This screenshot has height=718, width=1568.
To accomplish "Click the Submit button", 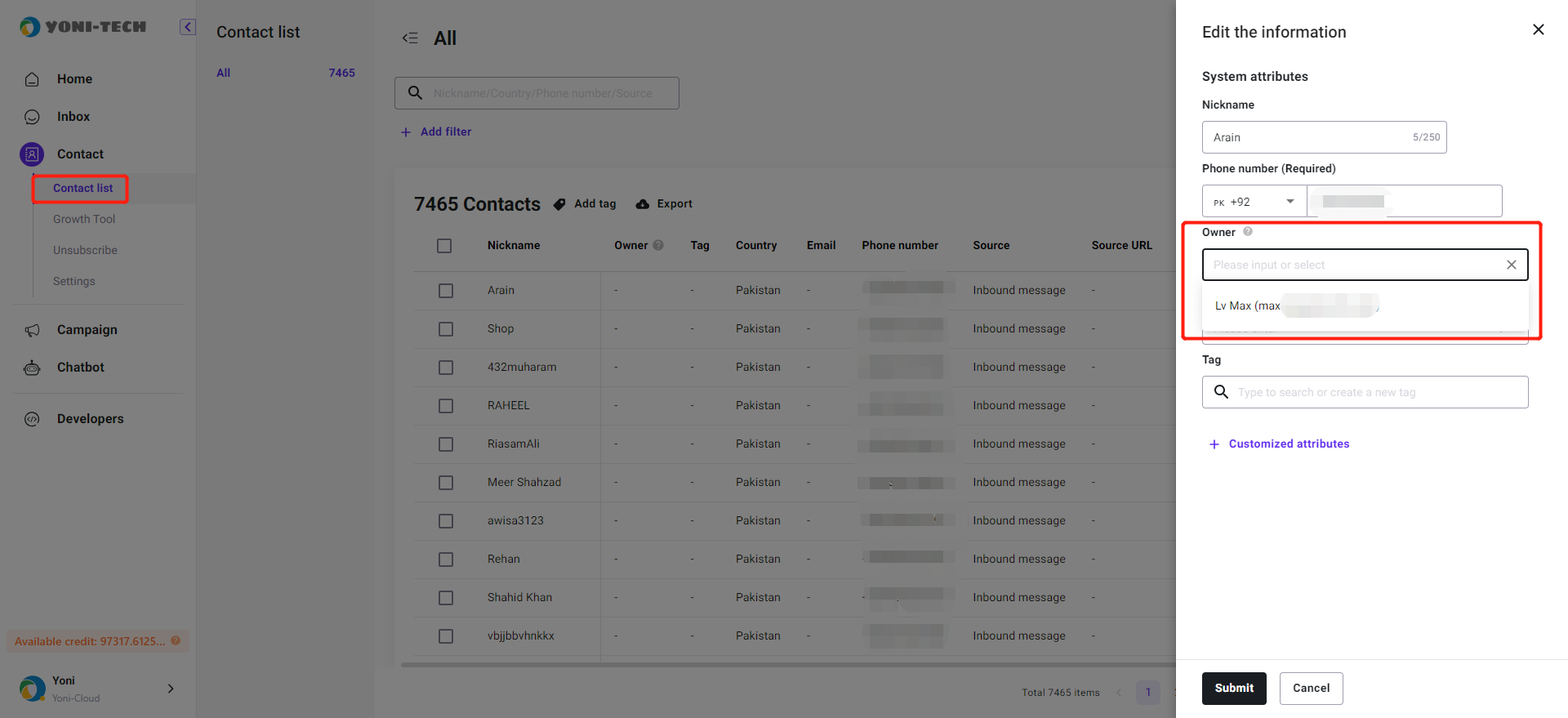I will point(1234,689).
